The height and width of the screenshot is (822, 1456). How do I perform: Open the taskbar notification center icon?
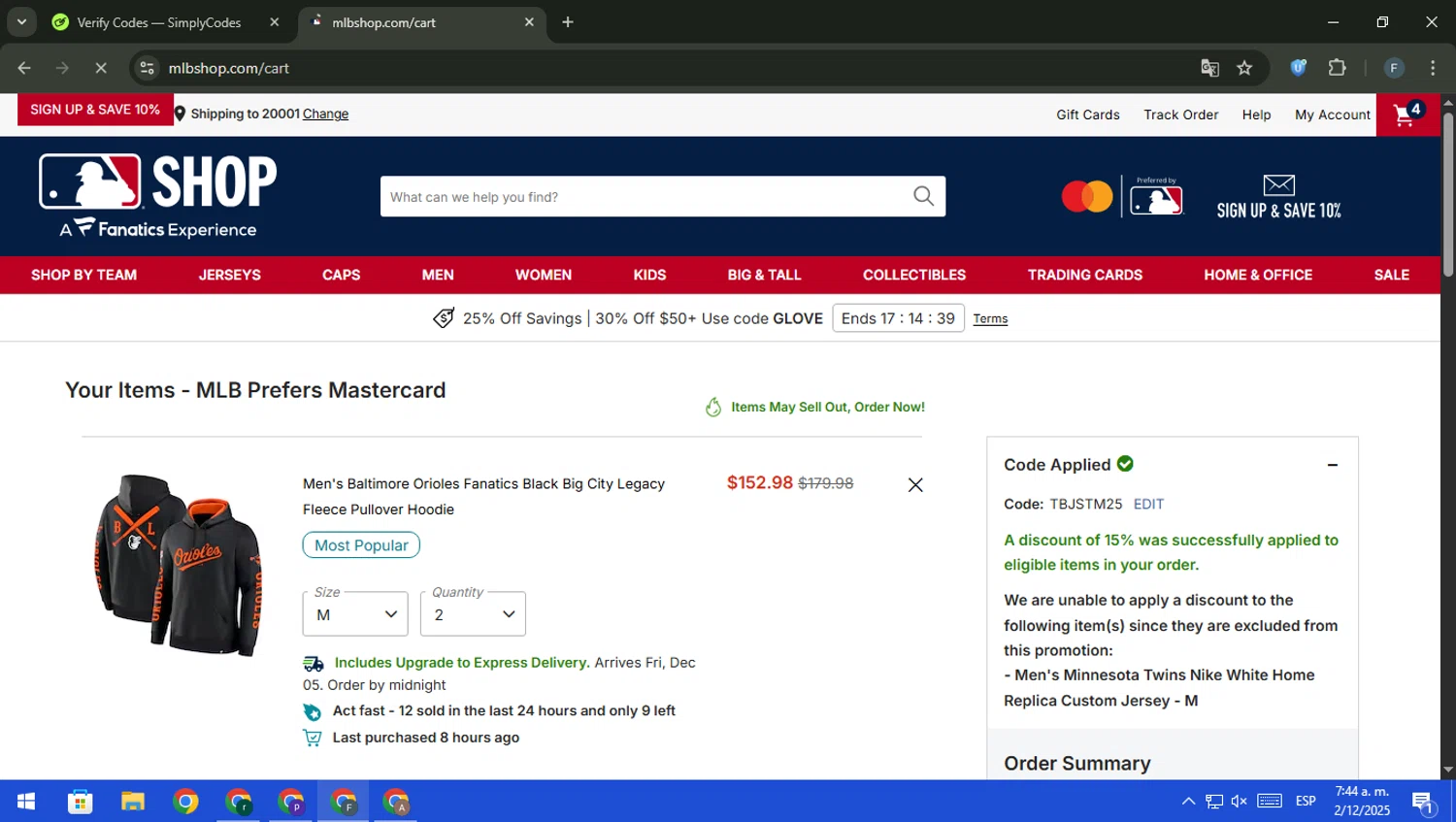1423,802
